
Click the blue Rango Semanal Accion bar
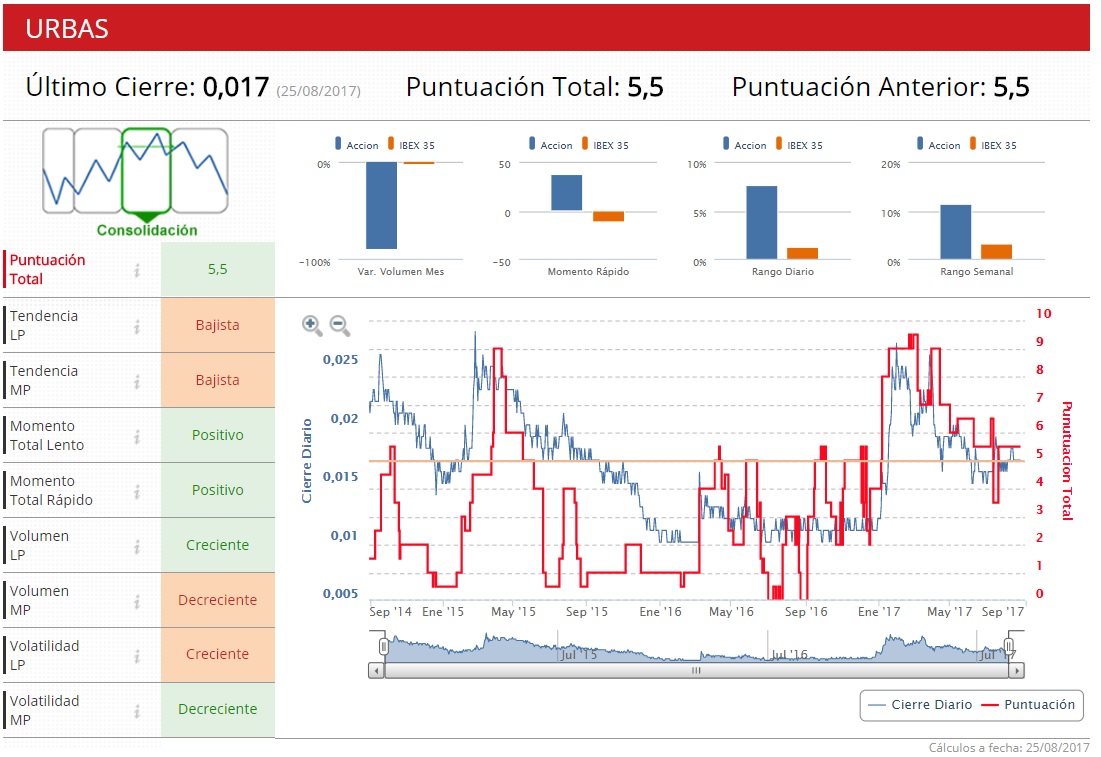(x=955, y=232)
